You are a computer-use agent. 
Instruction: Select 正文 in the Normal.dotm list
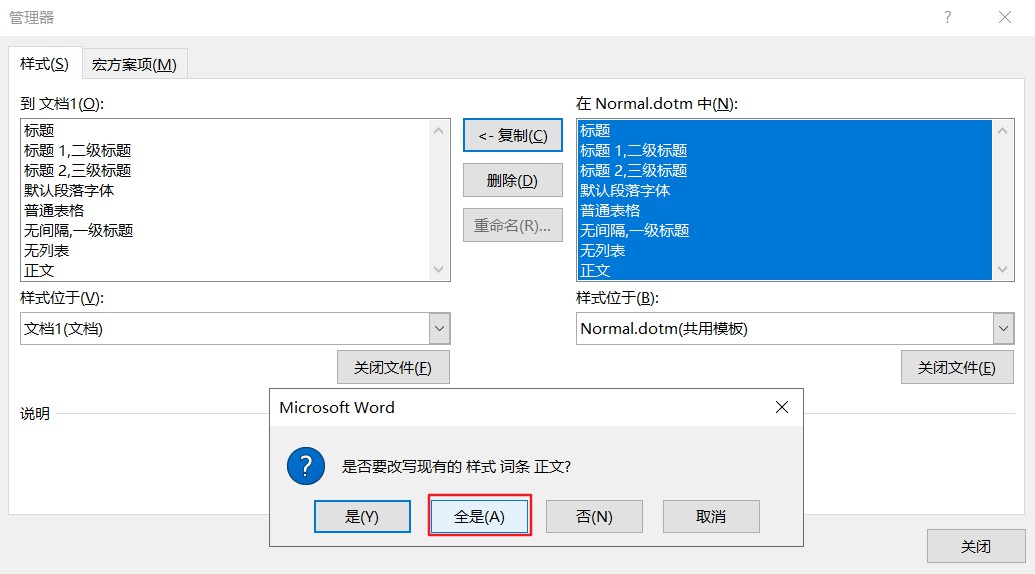pyautogui.click(x=785, y=271)
